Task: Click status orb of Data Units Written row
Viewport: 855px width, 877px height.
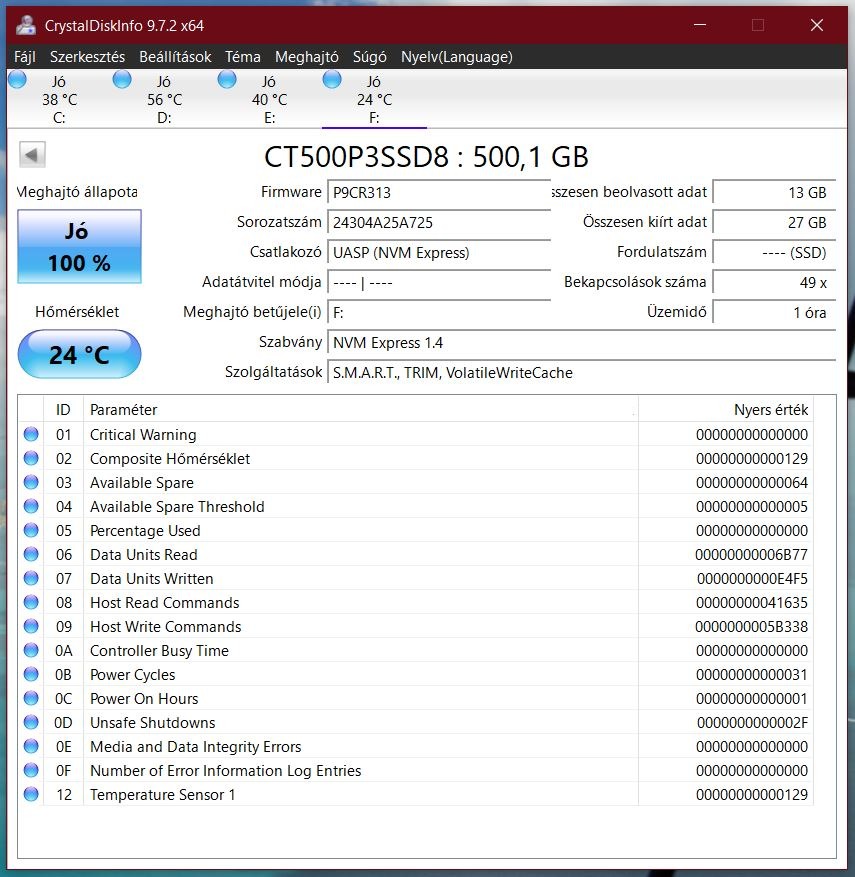Action: pos(31,578)
